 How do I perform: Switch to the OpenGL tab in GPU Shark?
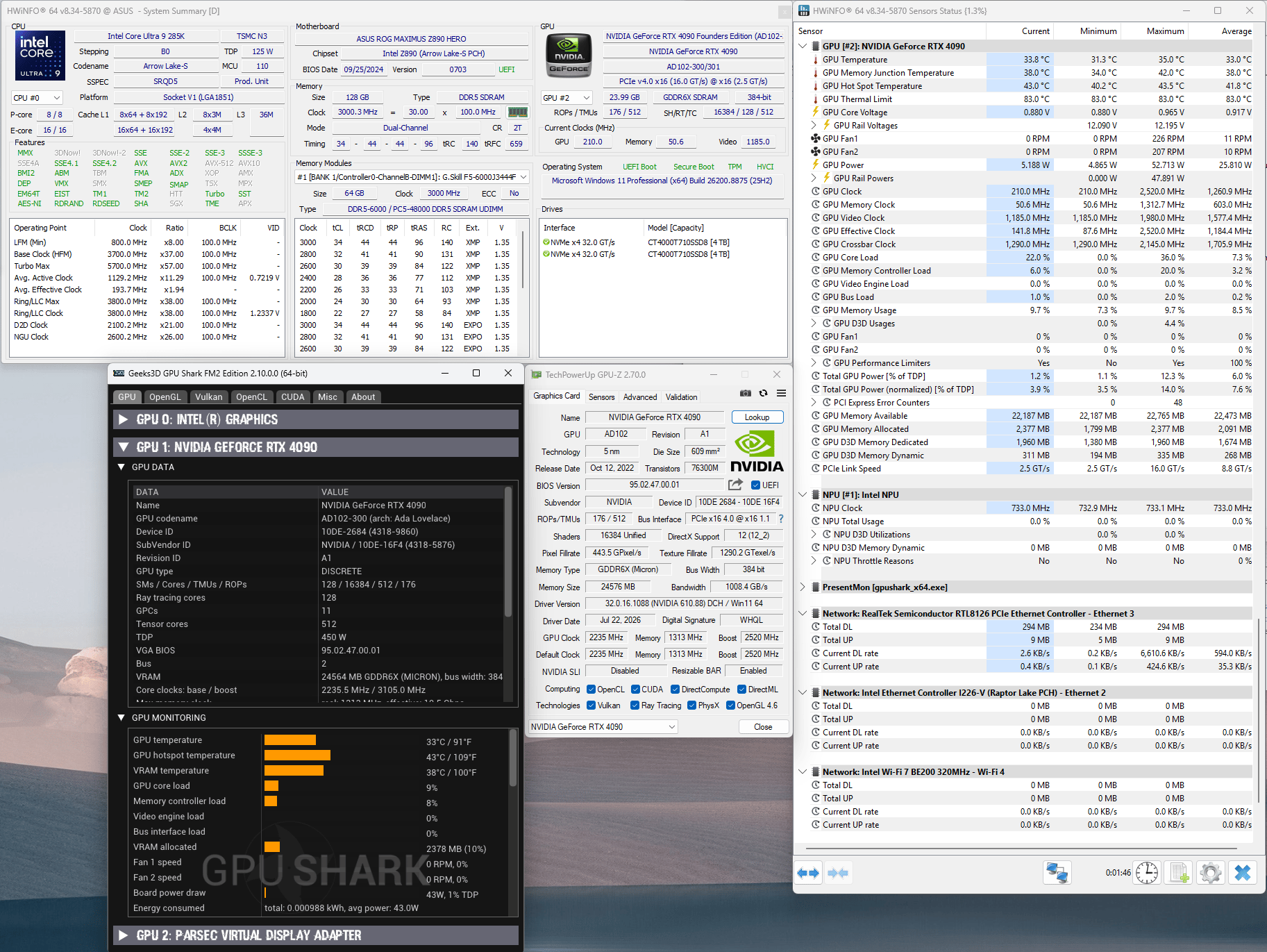click(x=165, y=397)
